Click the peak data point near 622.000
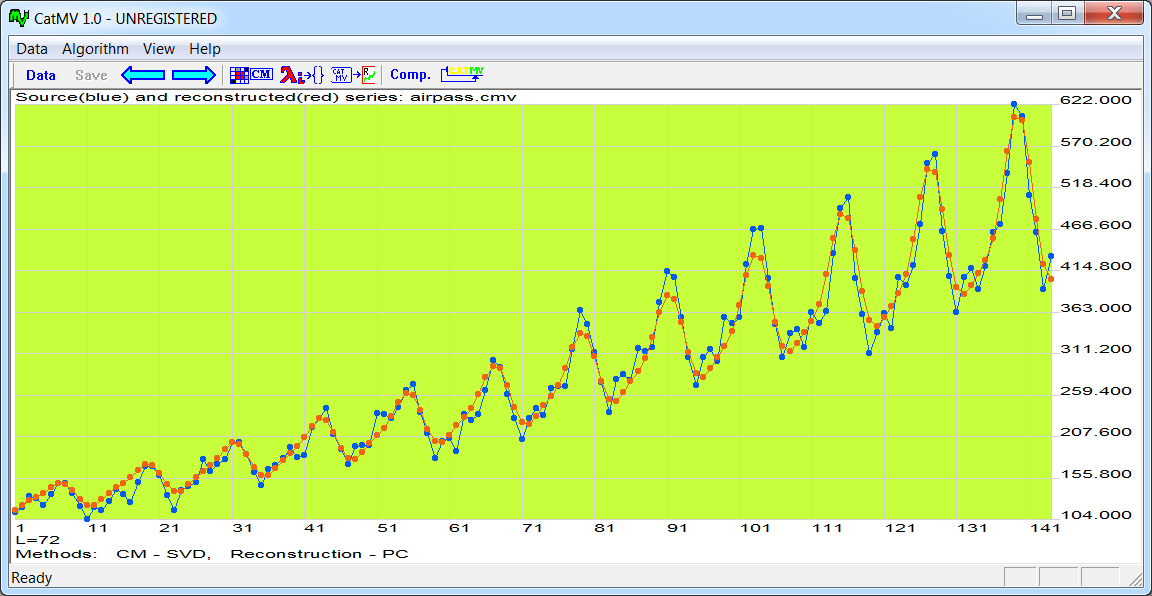Image resolution: width=1152 pixels, height=596 pixels. [x=1014, y=104]
